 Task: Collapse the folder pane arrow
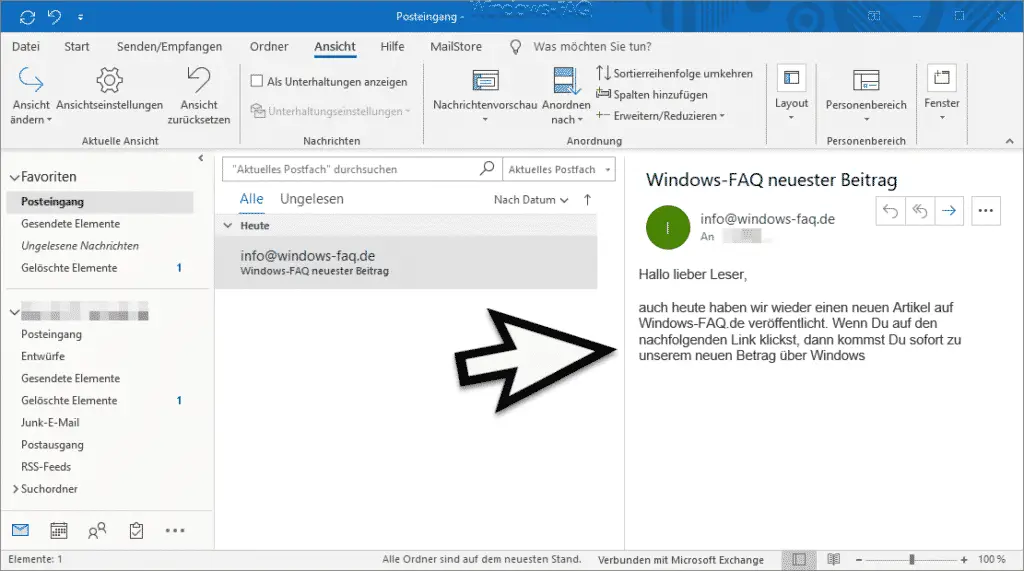click(x=200, y=157)
